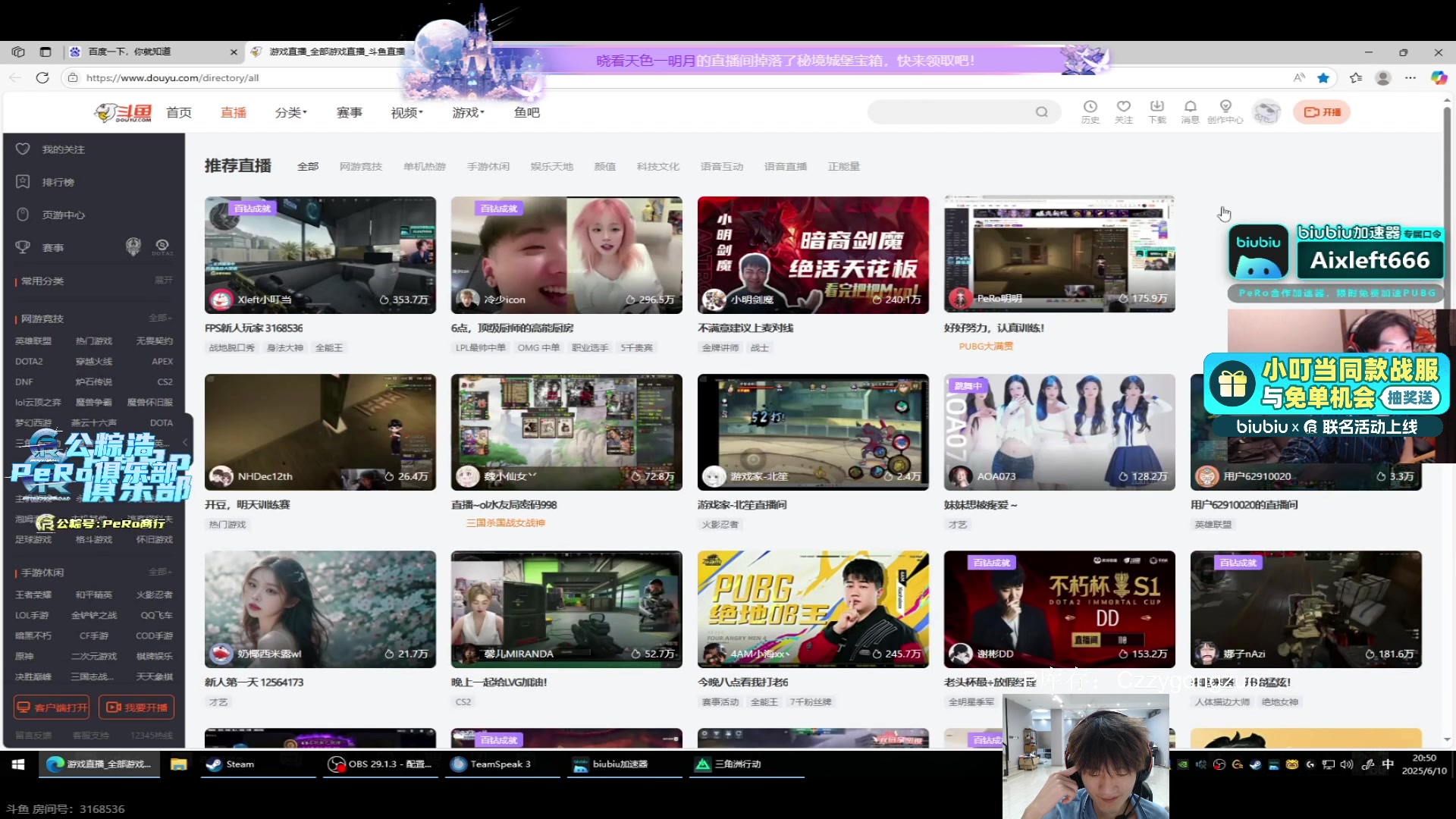Select the 手游休闲 category tab
Image resolution: width=1456 pixels, height=819 pixels.
[488, 166]
